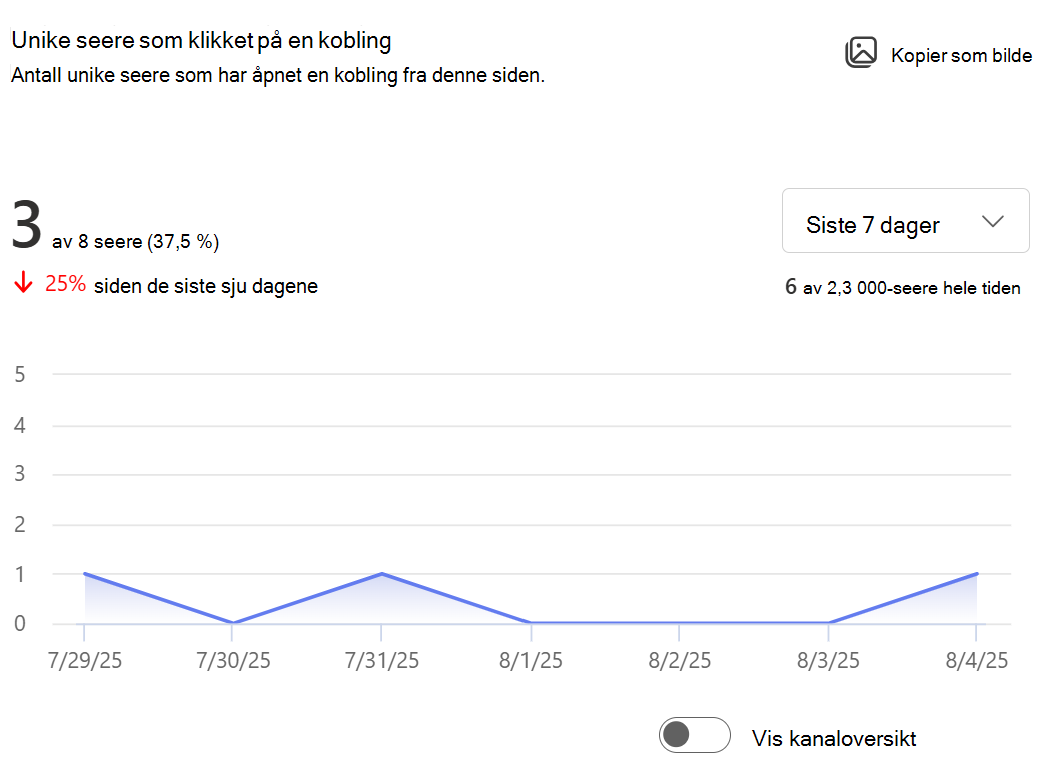
Task: Click the chart peak at 7/31/25
Action: click(381, 573)
